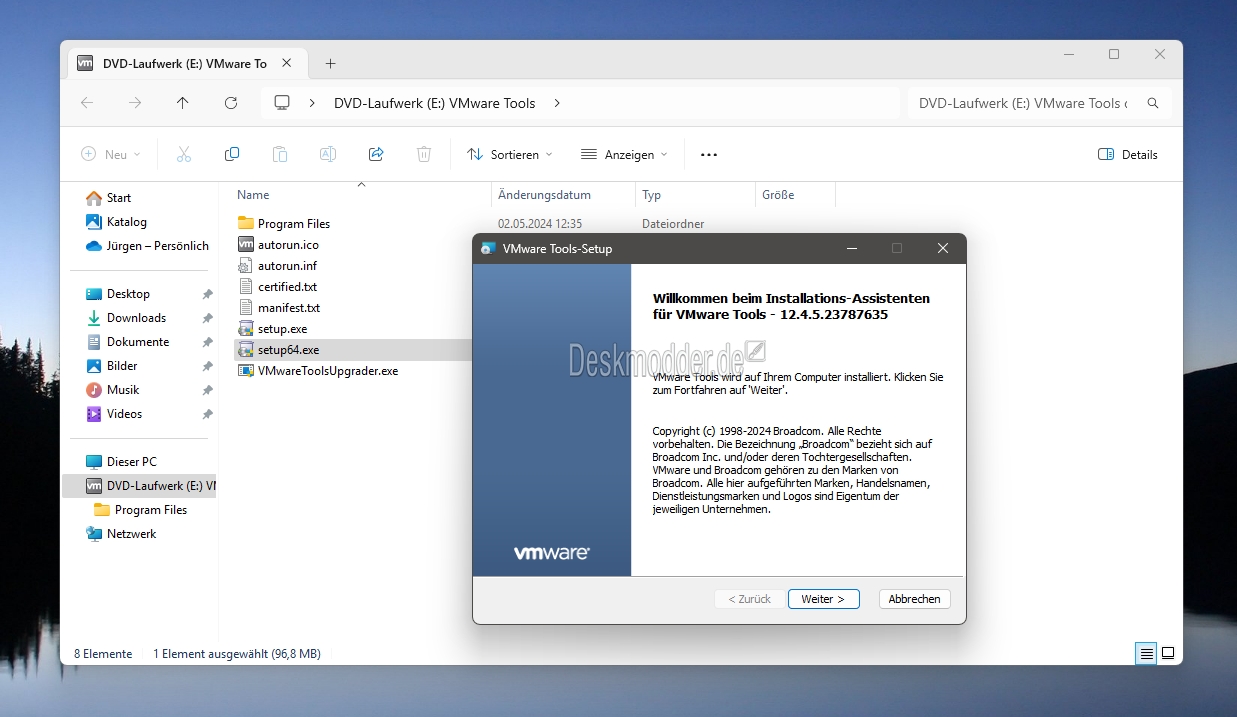Select the autorun.ico file
This screenshot has height=717, width=1237.
288,245
